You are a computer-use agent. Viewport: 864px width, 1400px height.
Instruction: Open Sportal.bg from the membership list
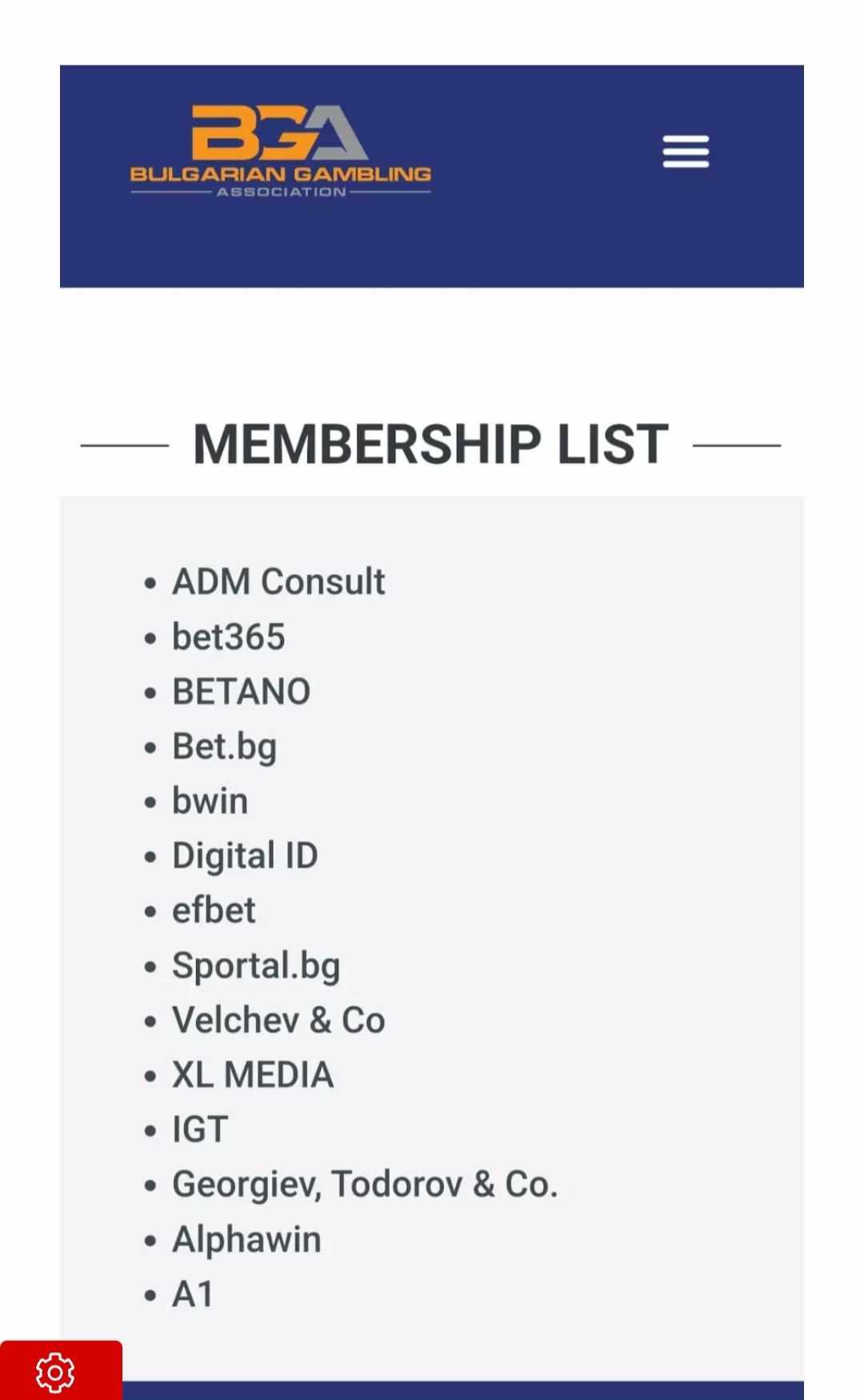coord(256,965)
